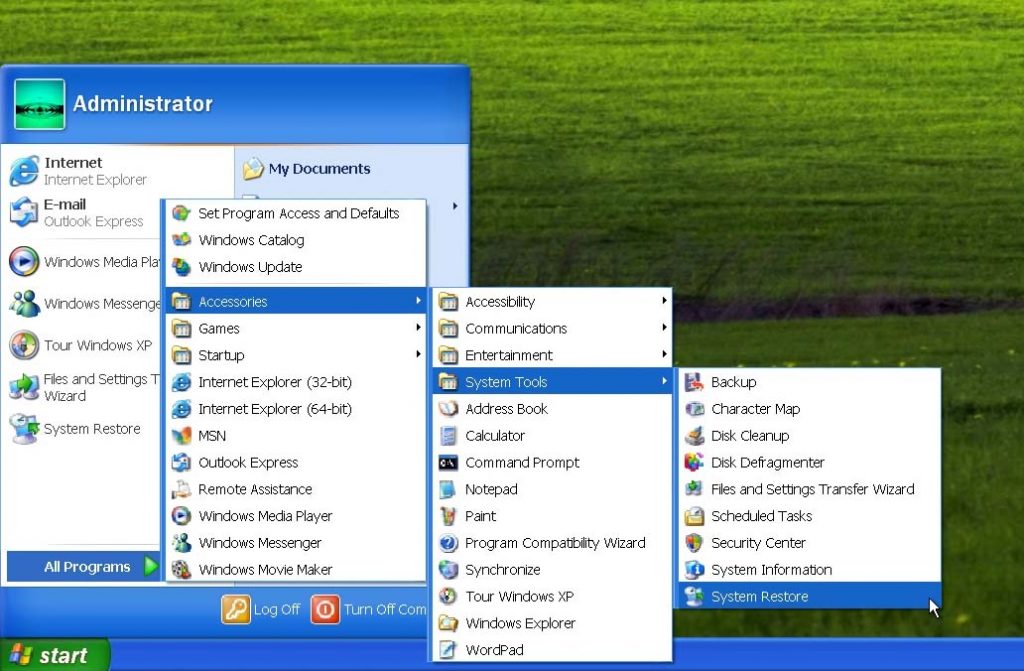Select Internet Explorer (64-bit) entry
The width and height of the screenshot is (1024, 671).
[296, 408]
